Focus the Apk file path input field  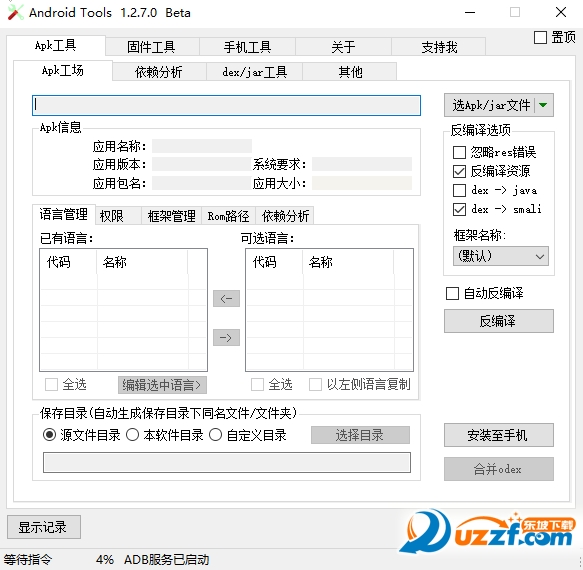226,106
